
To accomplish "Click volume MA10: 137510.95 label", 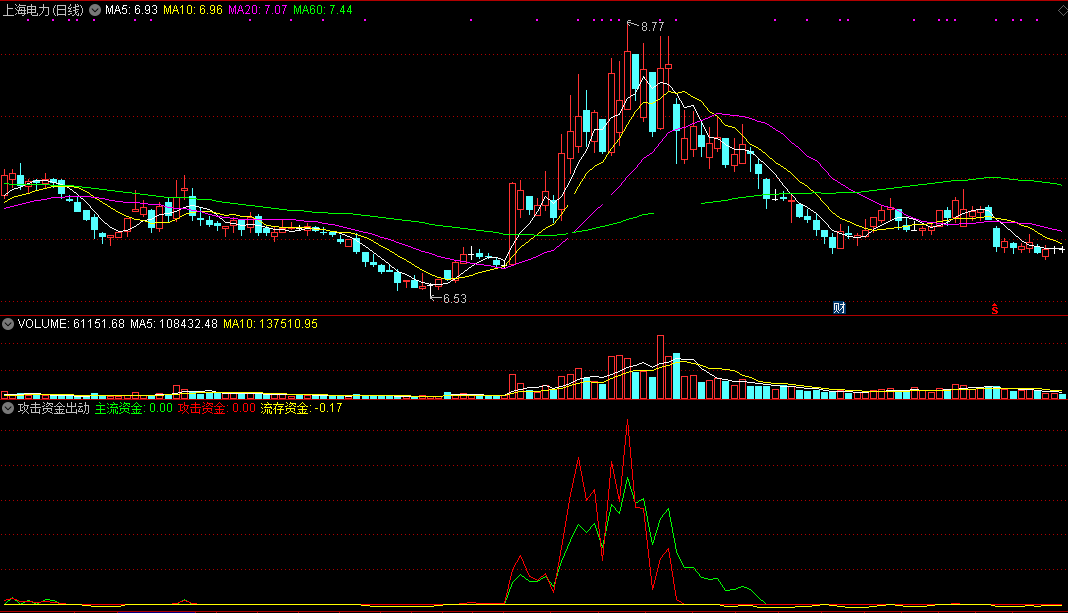I will tap(270, 324).
